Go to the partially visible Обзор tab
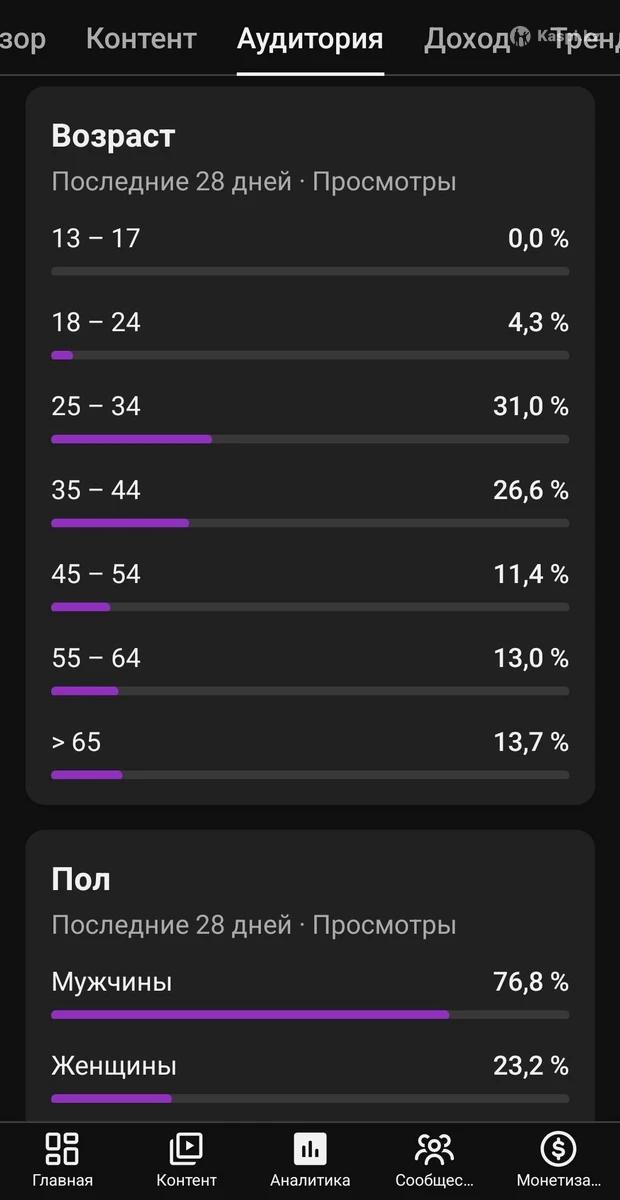This screenshot has width=620, height=1200. [x=22, y=39]
